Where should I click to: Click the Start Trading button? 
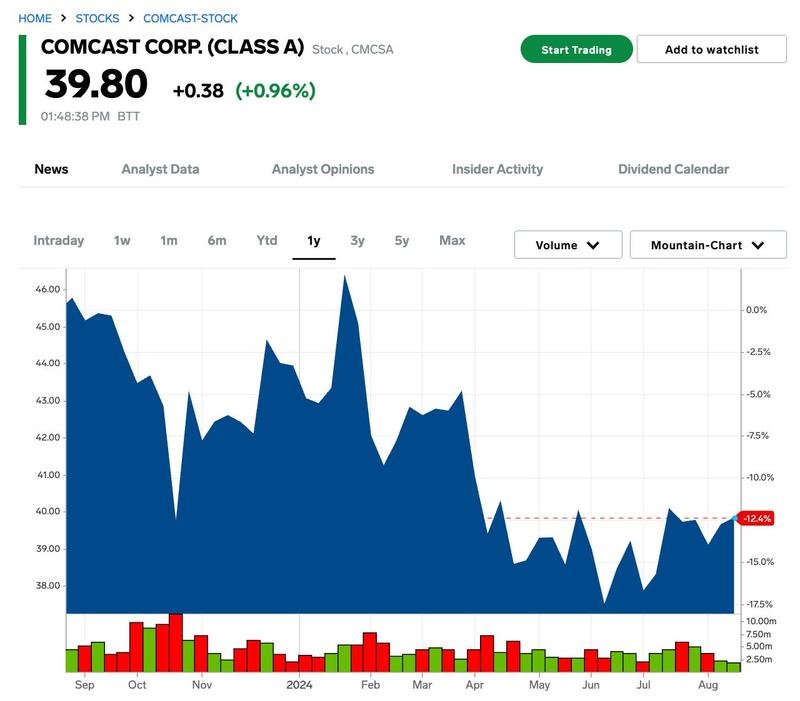tap(577, 49)
